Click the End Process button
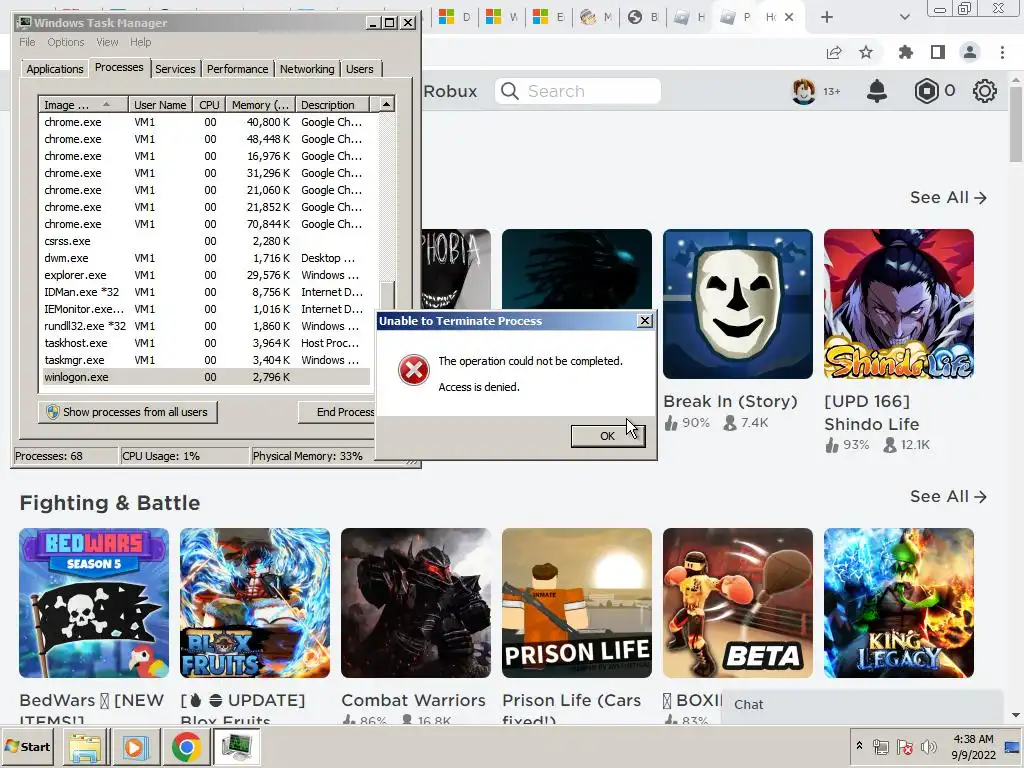1024x768 pixels. 337,412
